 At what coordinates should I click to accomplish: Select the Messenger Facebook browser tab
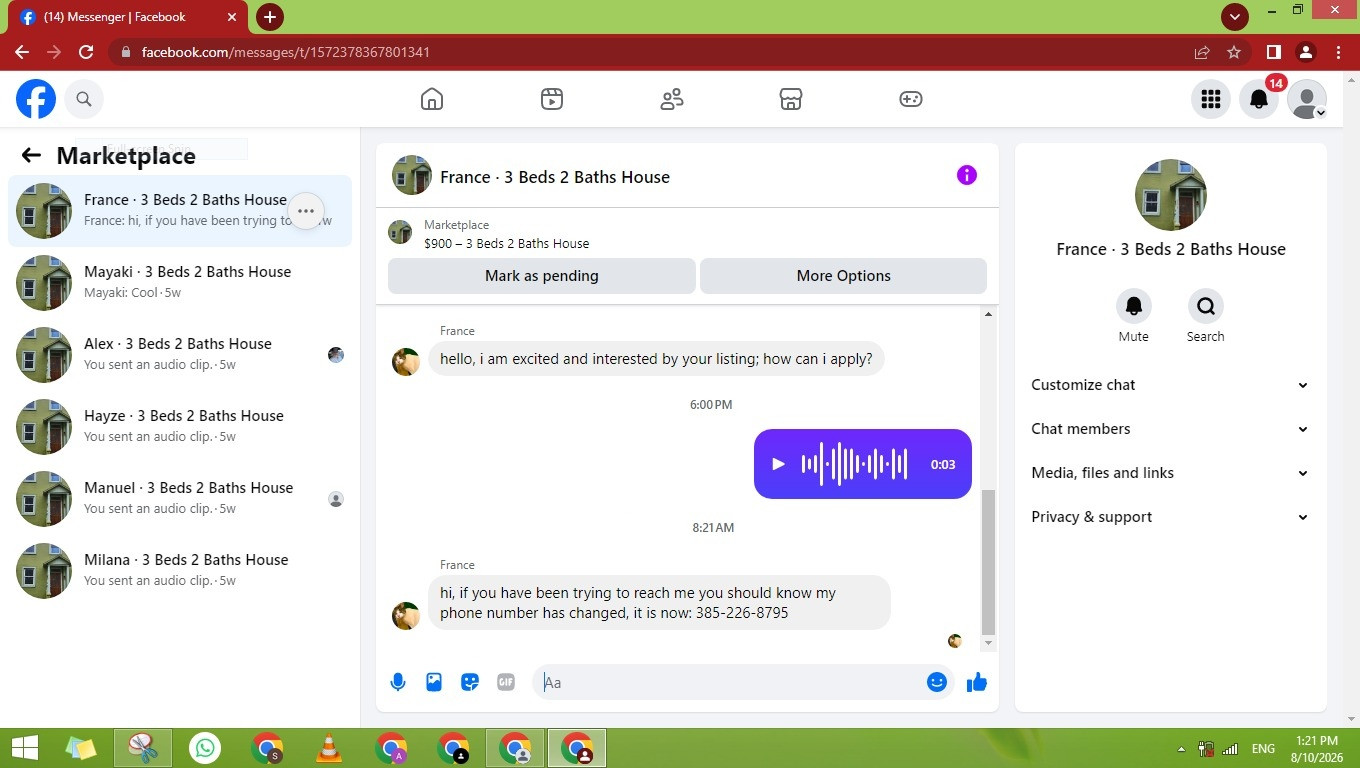[130, 17]
